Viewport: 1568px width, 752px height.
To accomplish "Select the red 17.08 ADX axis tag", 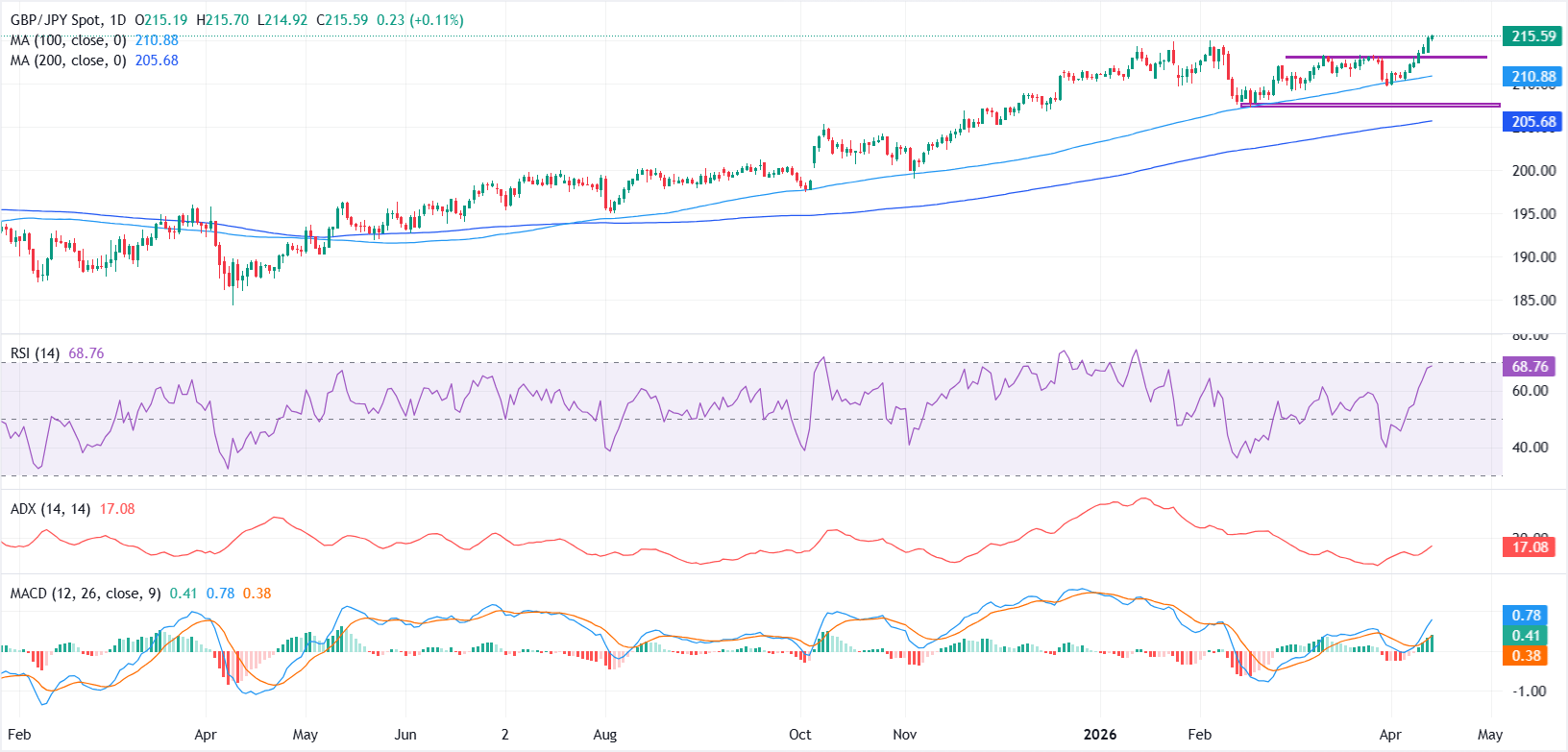I will 1529,547.
